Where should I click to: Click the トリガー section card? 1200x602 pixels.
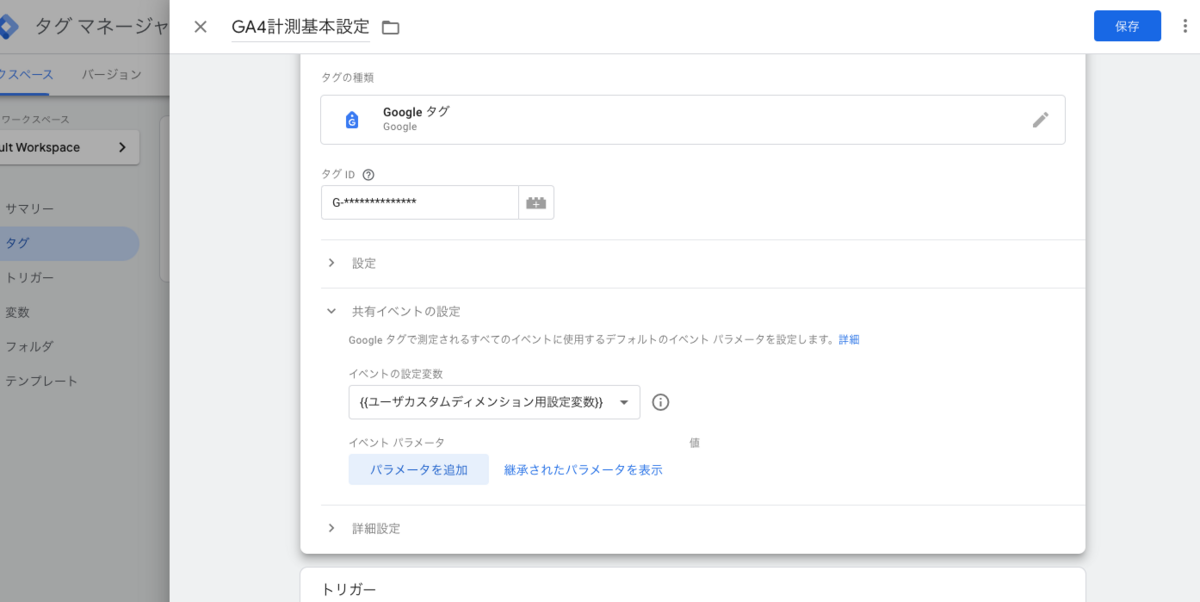(x=693, y=585)
